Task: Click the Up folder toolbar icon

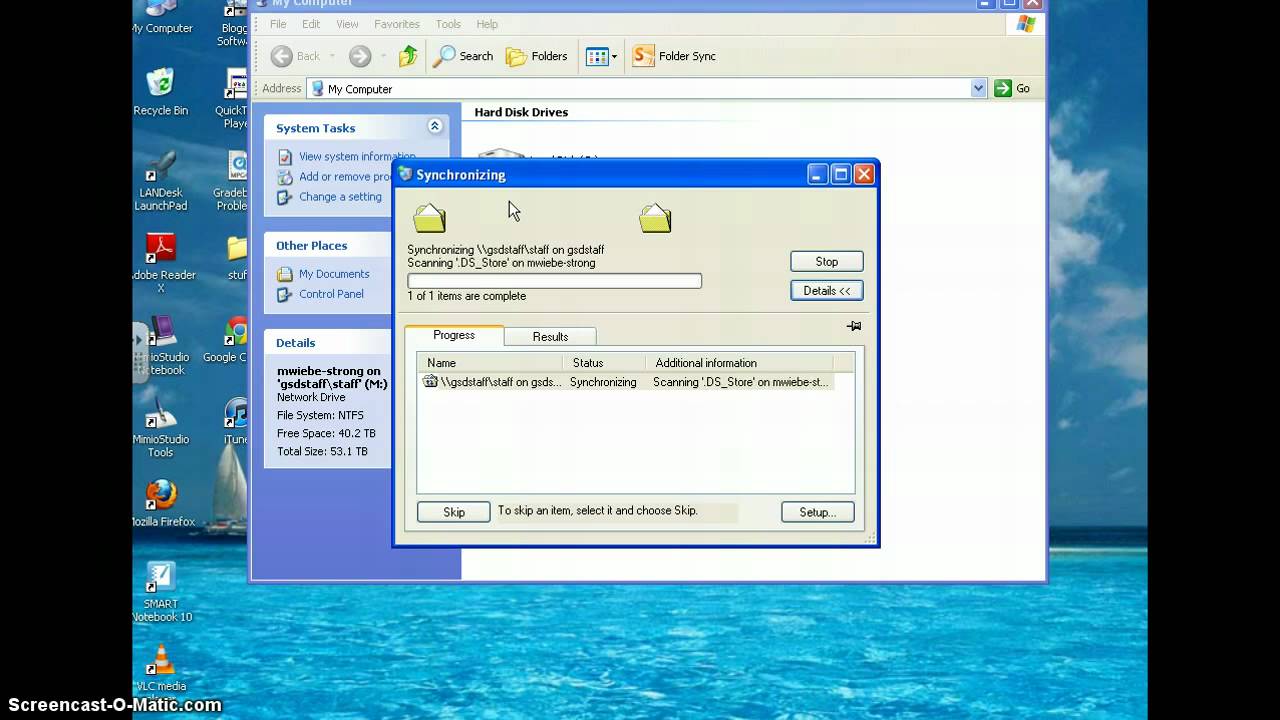Action: [x=408, y=56]
